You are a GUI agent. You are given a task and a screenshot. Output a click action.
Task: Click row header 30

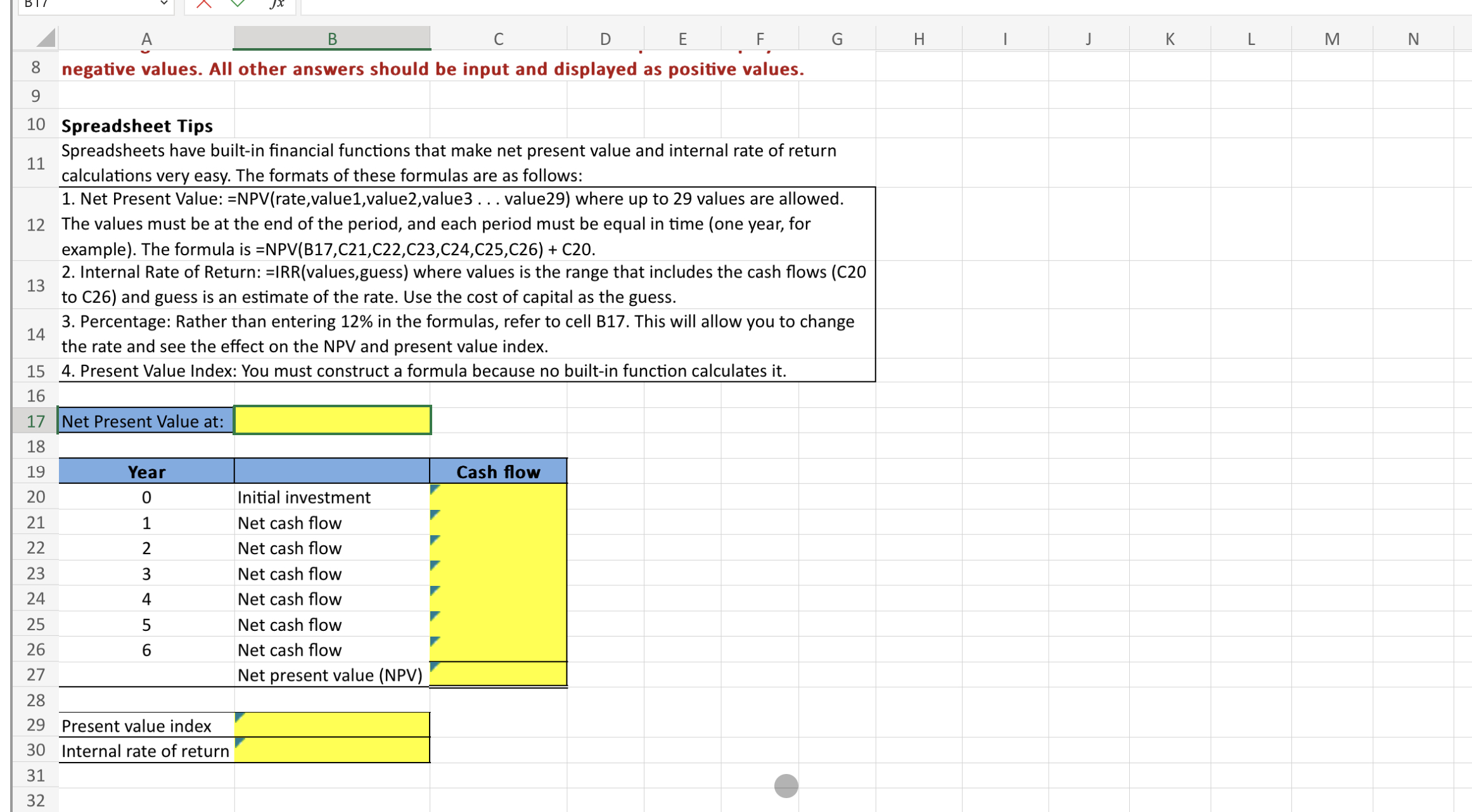click(x=35, y=750)
